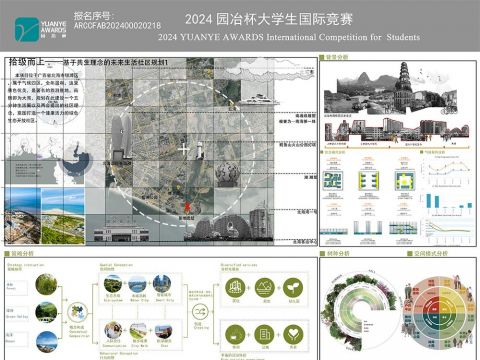Click the green office building document icon
This screenshot has height=360, width=480.
coord(265,334)
